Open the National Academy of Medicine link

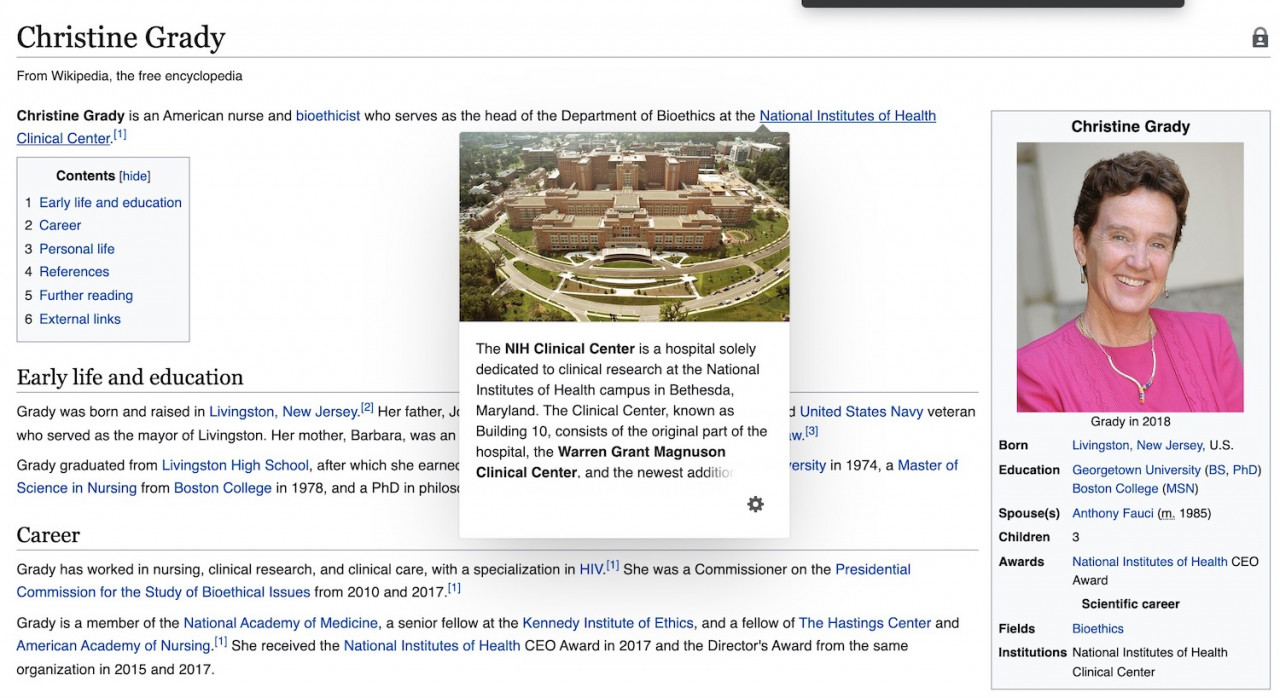point(280,623)
